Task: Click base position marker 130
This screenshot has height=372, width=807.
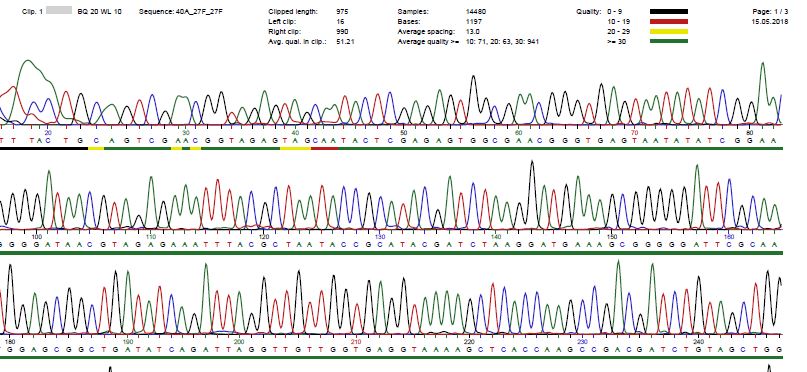Action: pyautogui.click(x=380, y=237)
